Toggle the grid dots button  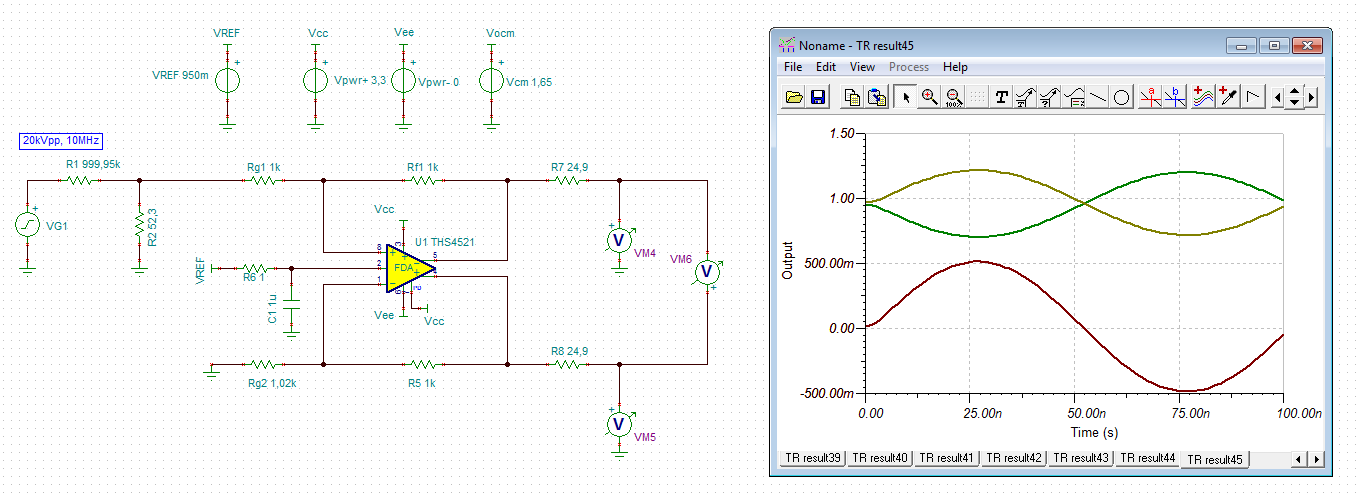tap(976, 97)
